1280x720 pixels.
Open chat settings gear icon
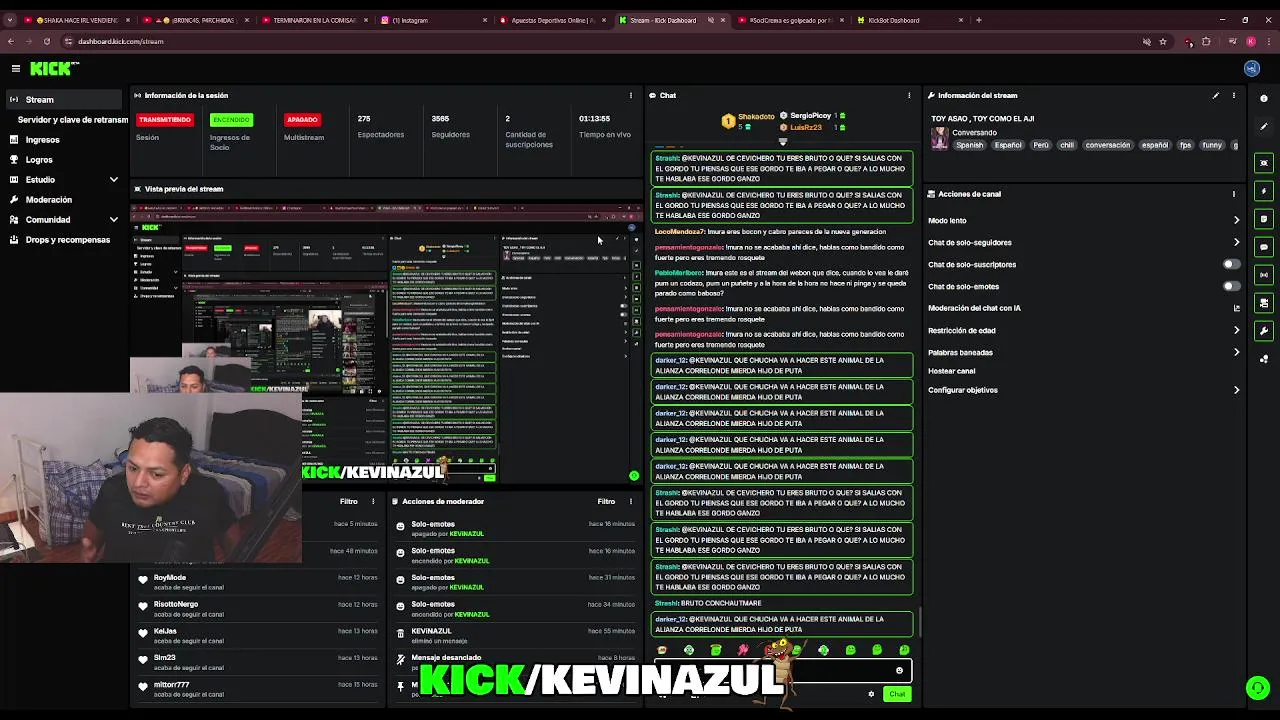pyautogui.click(x=871, y=694)
